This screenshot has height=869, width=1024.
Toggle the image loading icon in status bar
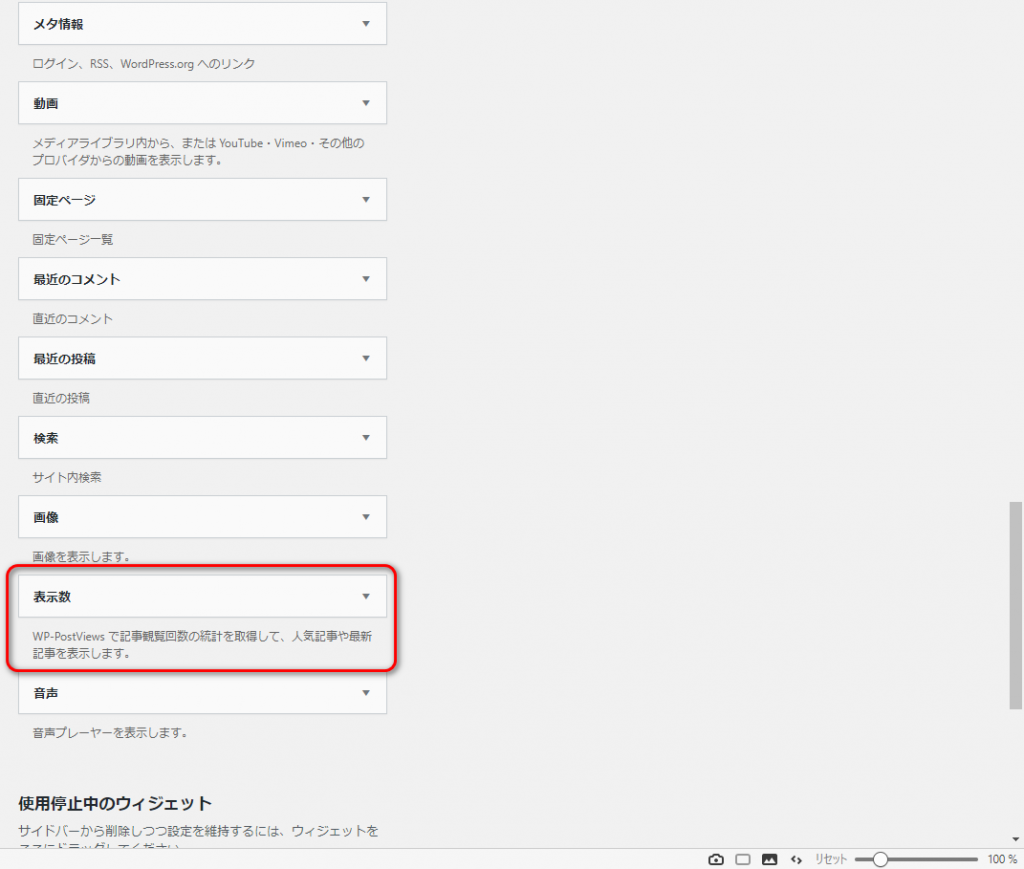click(x=769, y=859)
